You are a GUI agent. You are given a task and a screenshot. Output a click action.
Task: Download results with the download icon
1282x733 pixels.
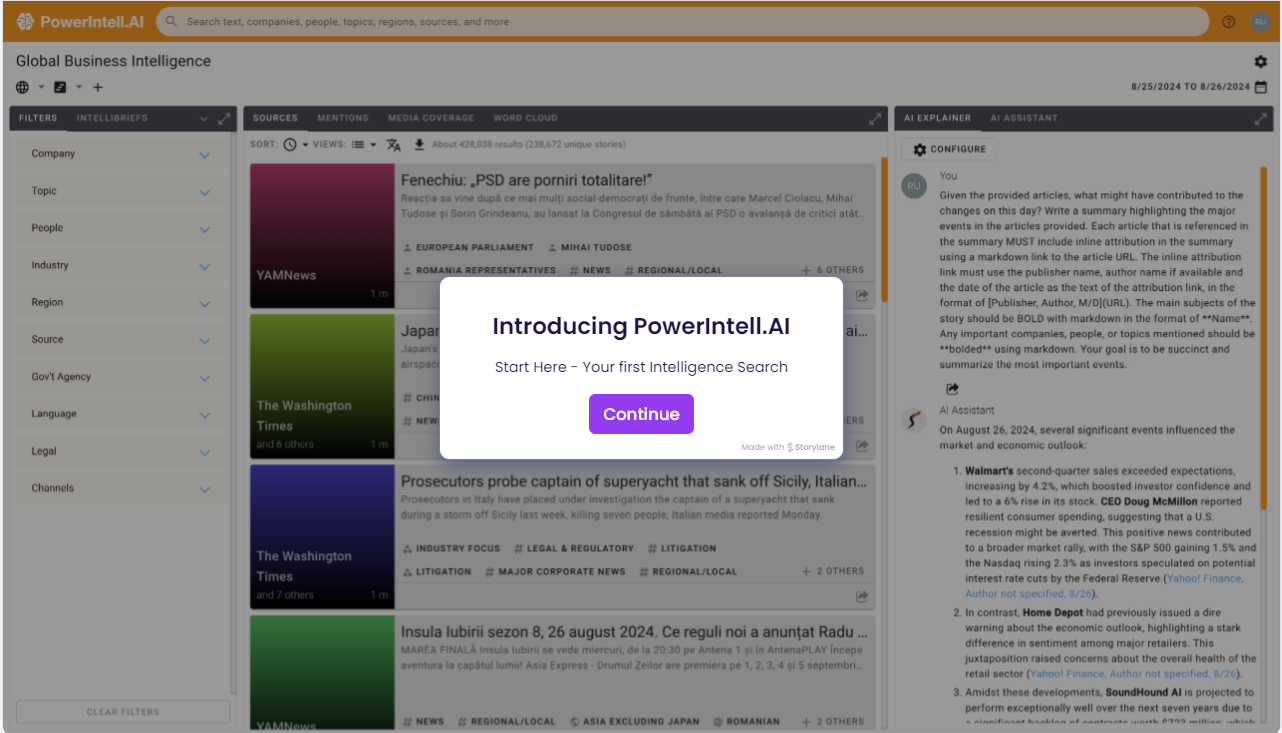coord(419,144)
